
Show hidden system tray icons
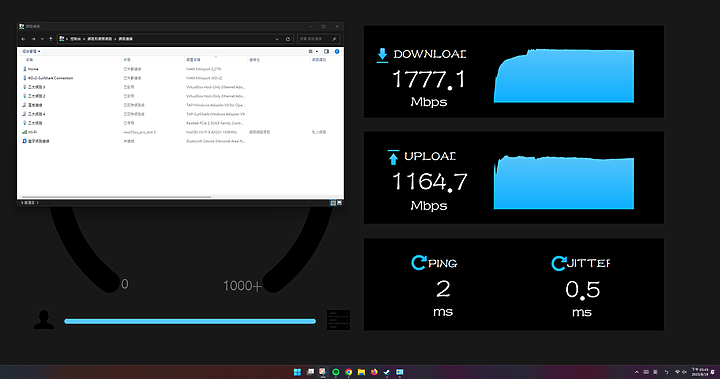click(x=636, y=372)
